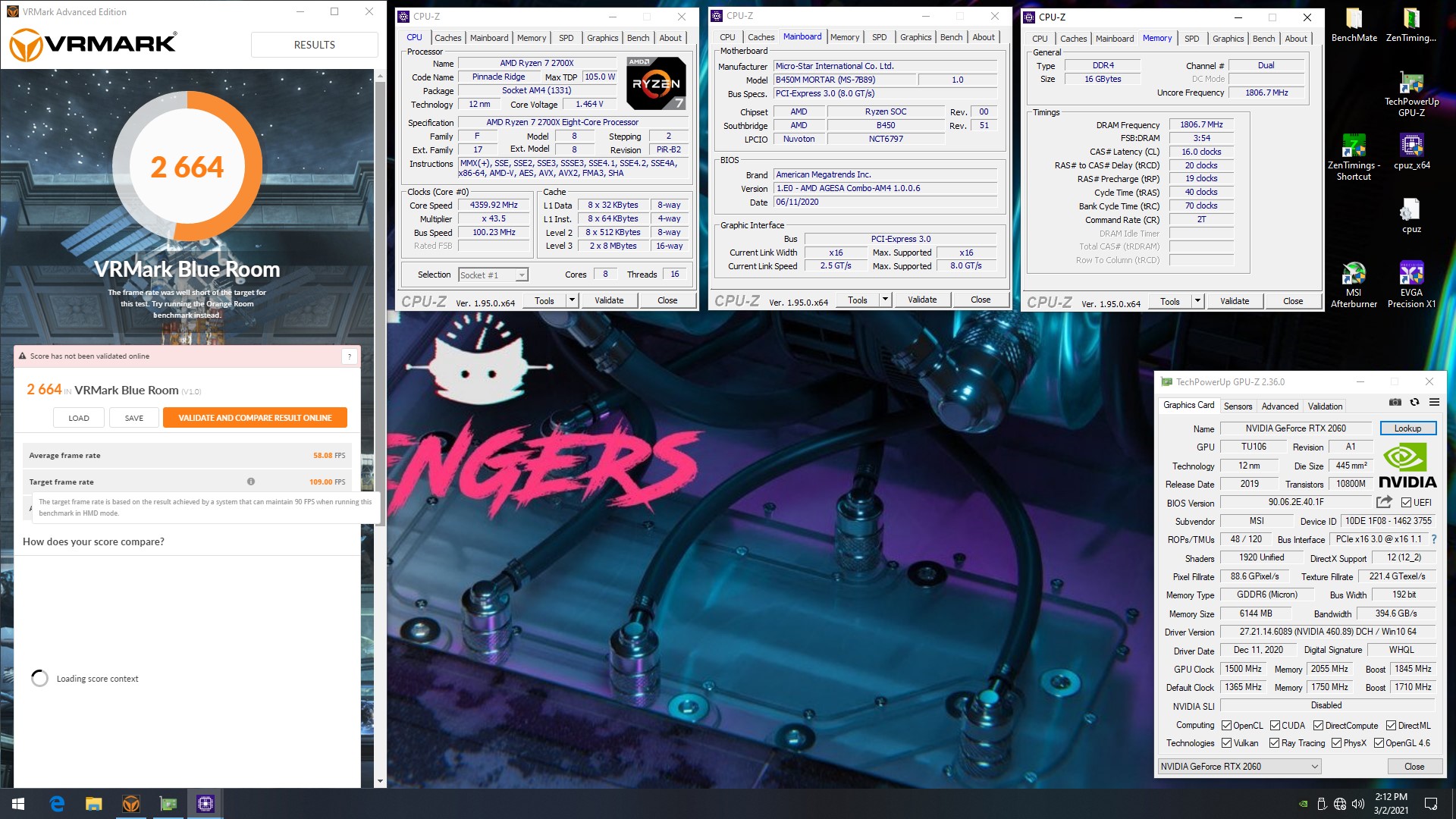
Task: Open Validation tab in GPU-Z
Action: [1325, 406]
